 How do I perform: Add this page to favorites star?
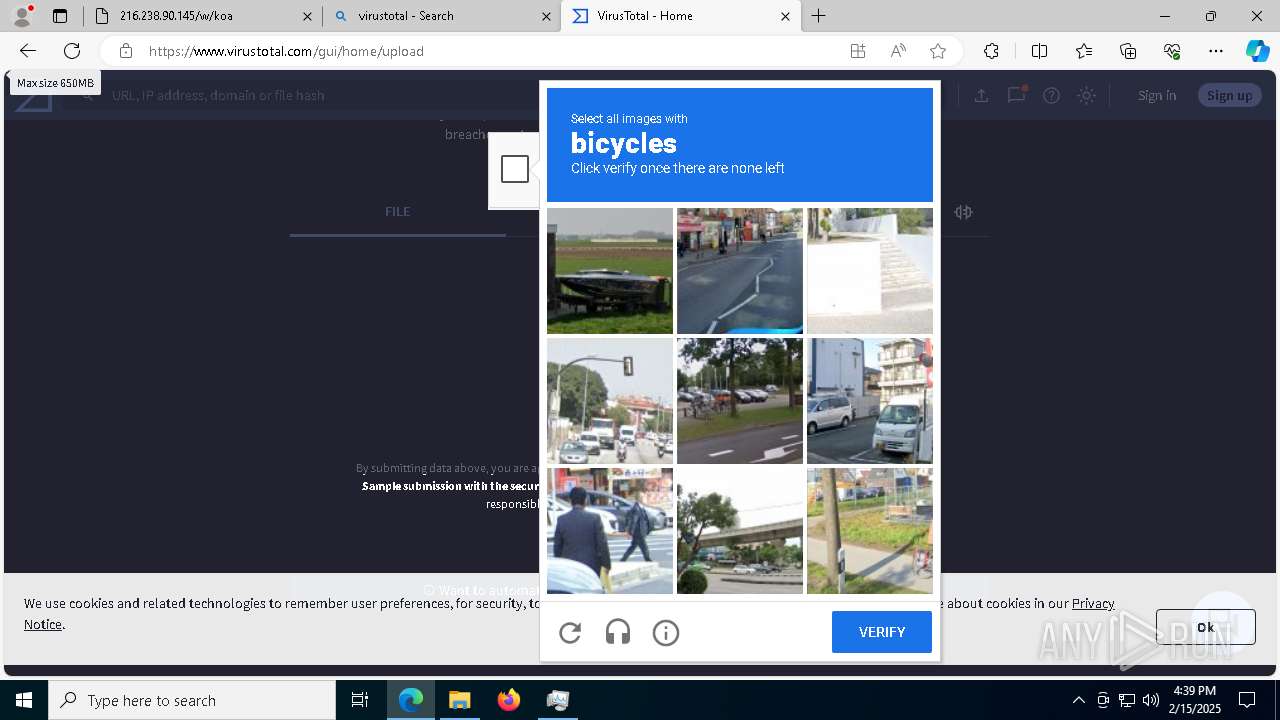click(938, 51)
